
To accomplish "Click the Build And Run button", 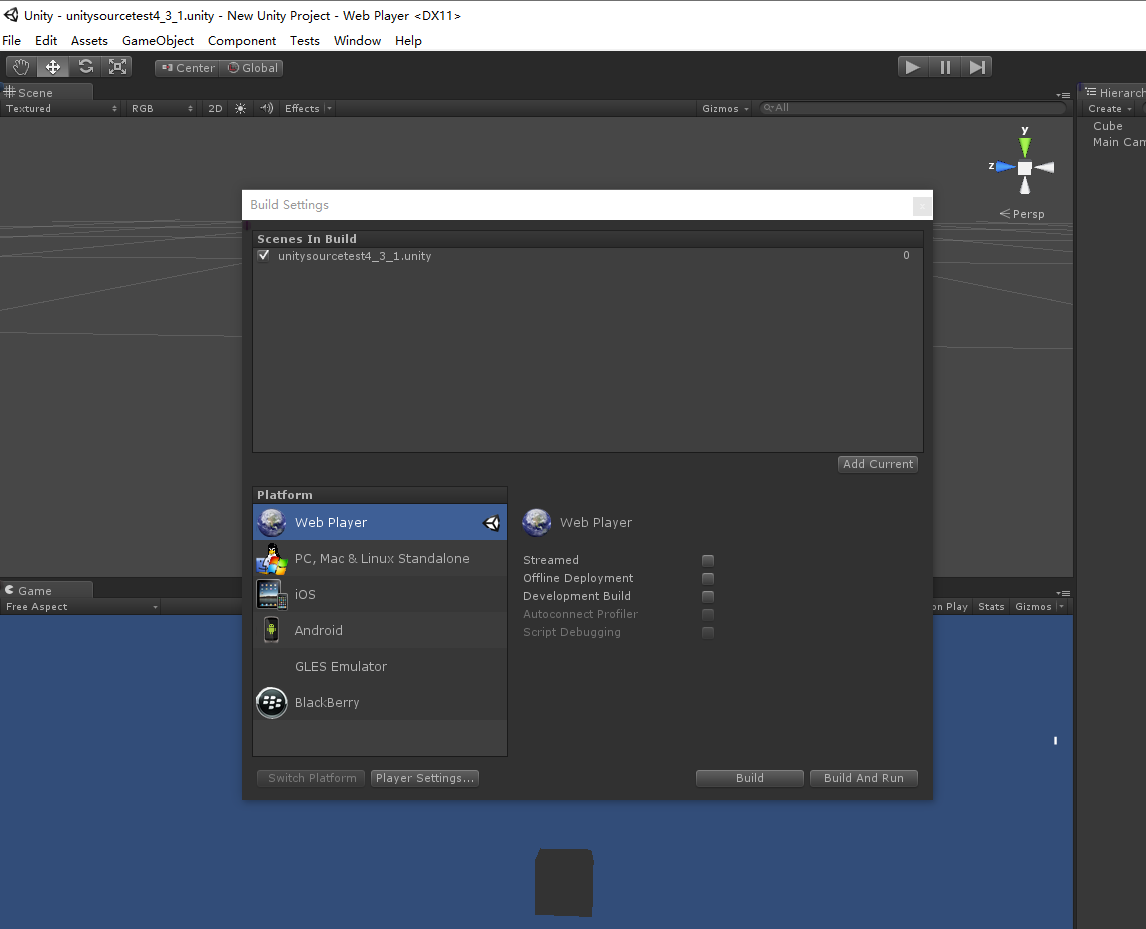I will 863,778.
